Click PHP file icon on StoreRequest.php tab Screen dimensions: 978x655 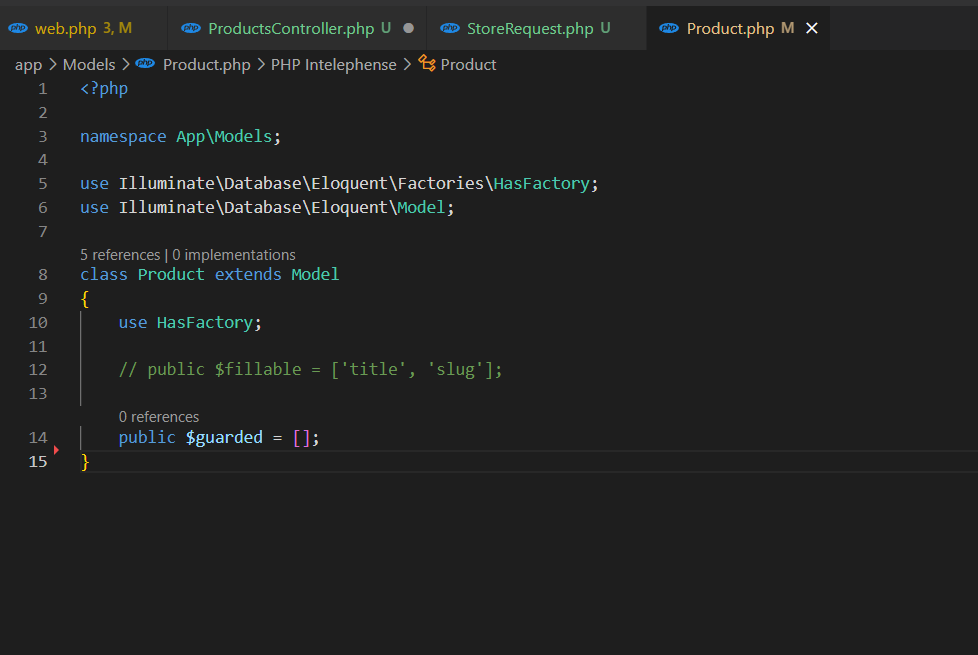(x=450, y=28)
